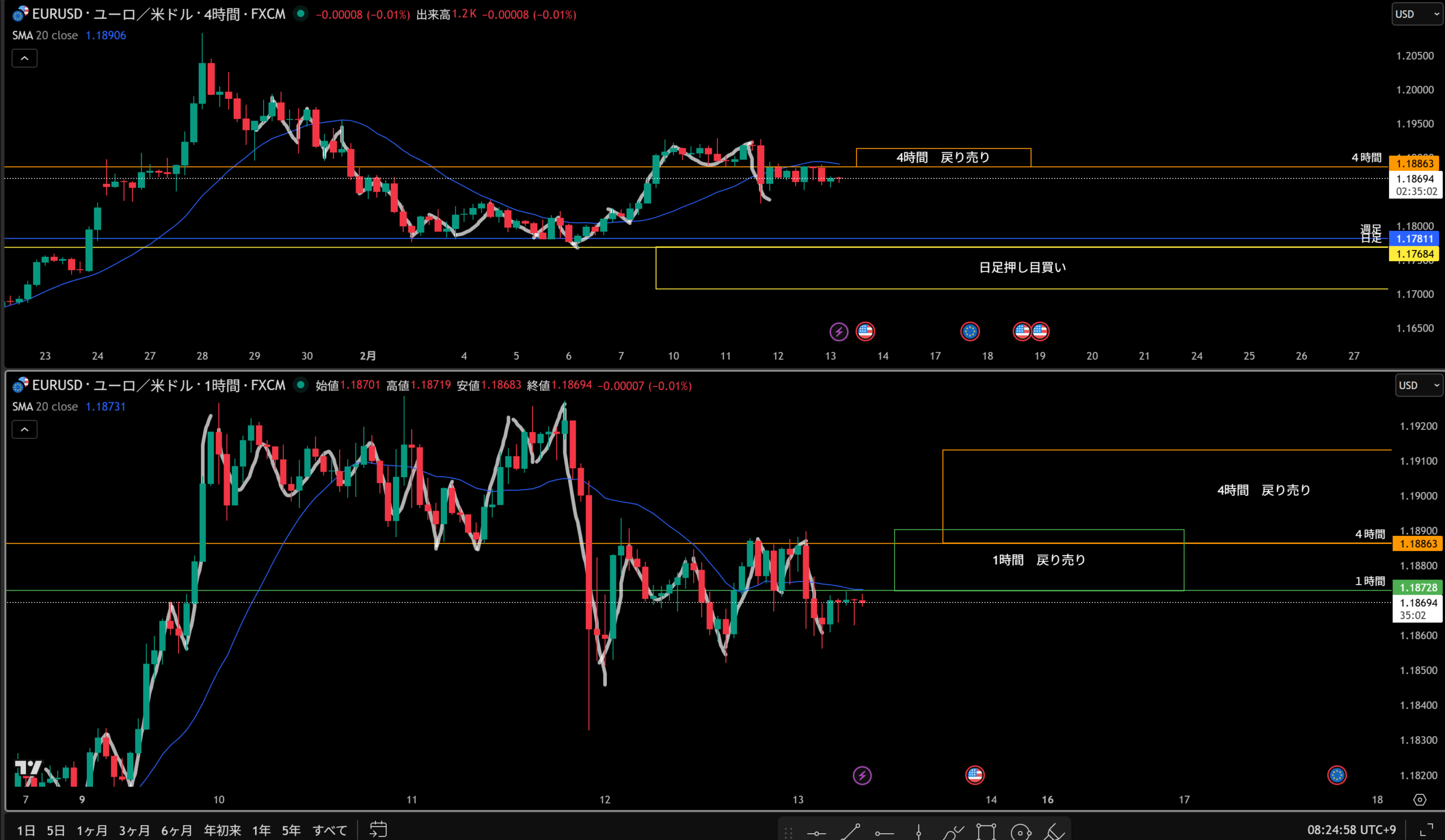Click the fullscreen toggle icon
Image resolution: width=1445 pixels, height=840 pixels.
pos(1426,830)
